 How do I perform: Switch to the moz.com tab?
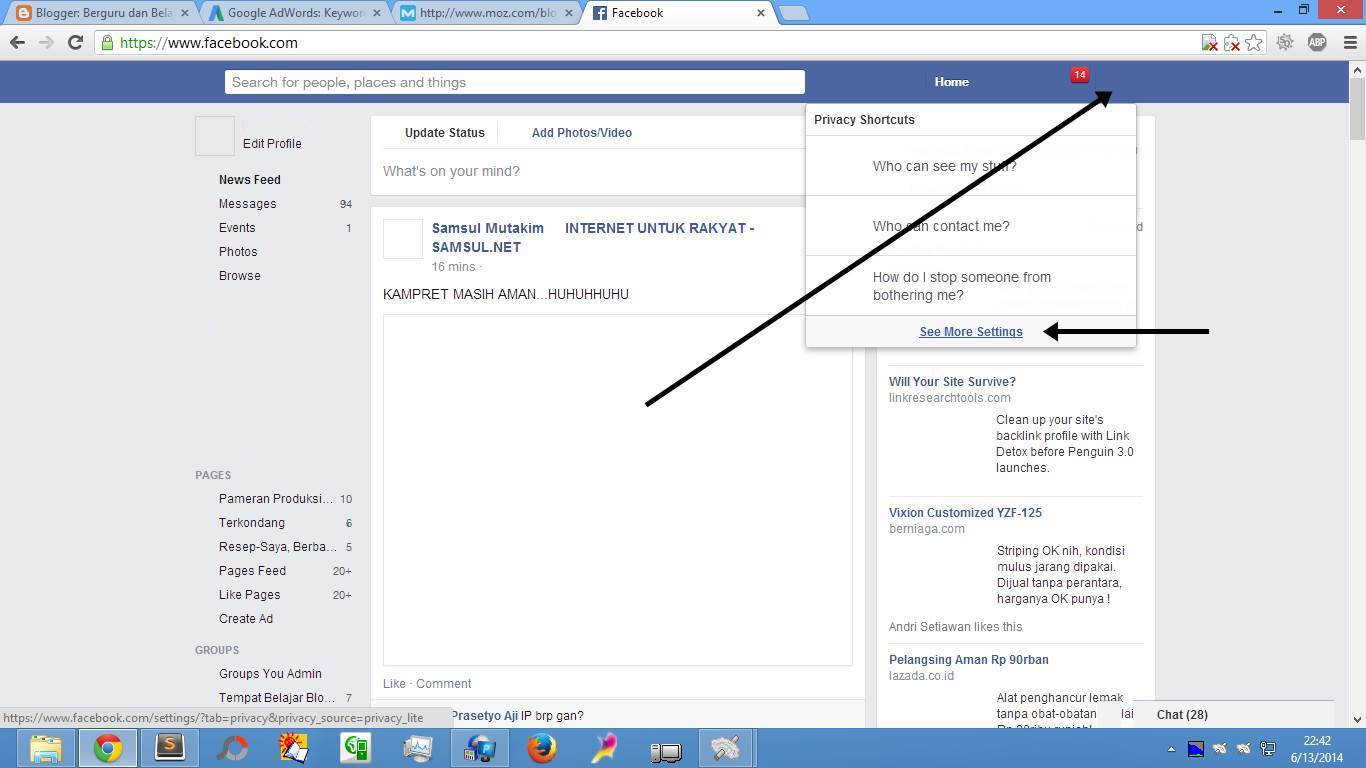(x=487, y=13)
